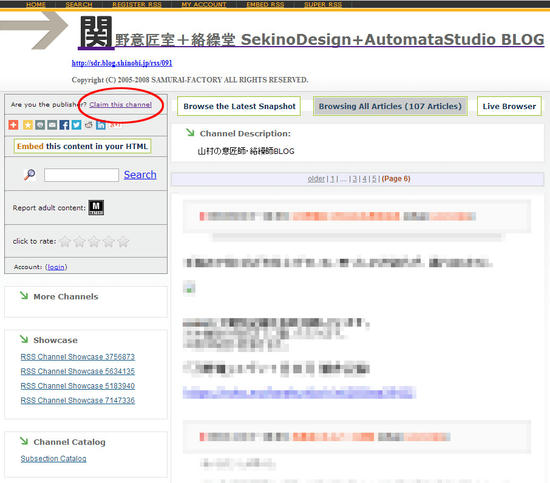Share via the email envelope icon
The image size is (550, 483).
coord(52,125)
